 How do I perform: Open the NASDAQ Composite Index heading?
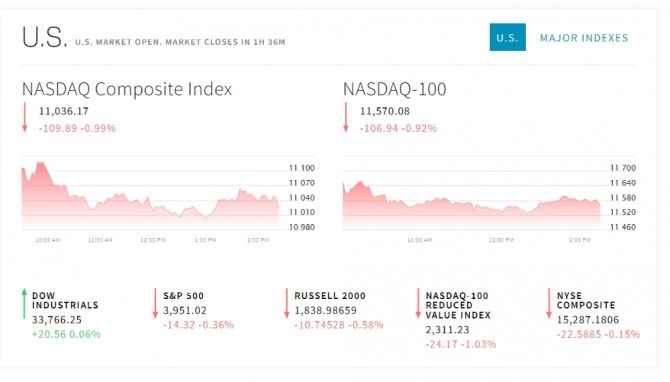click(127, 89)
